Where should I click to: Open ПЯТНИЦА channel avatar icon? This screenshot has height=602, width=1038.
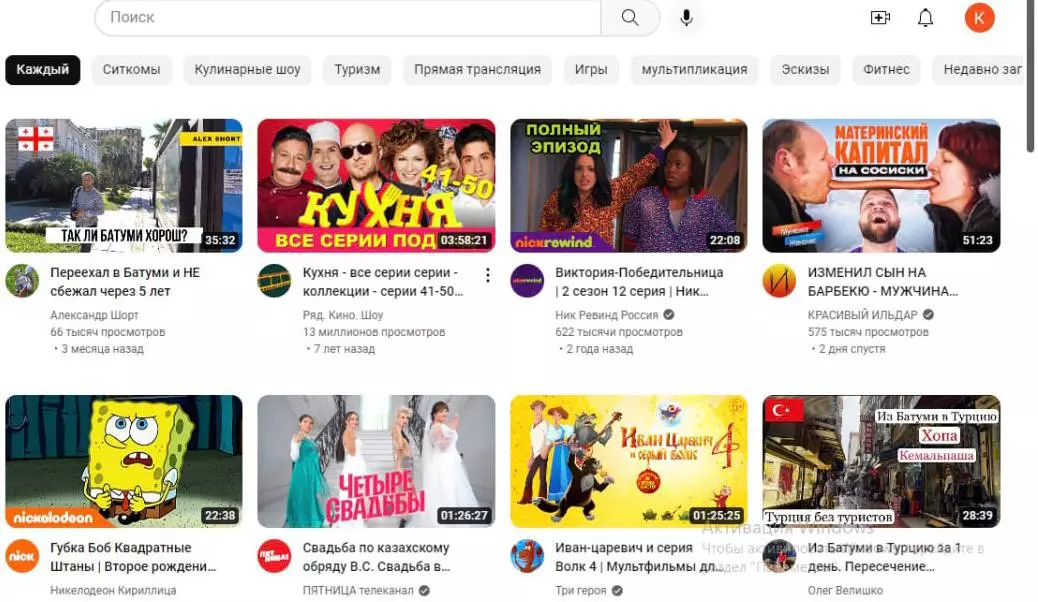(274, 556)
